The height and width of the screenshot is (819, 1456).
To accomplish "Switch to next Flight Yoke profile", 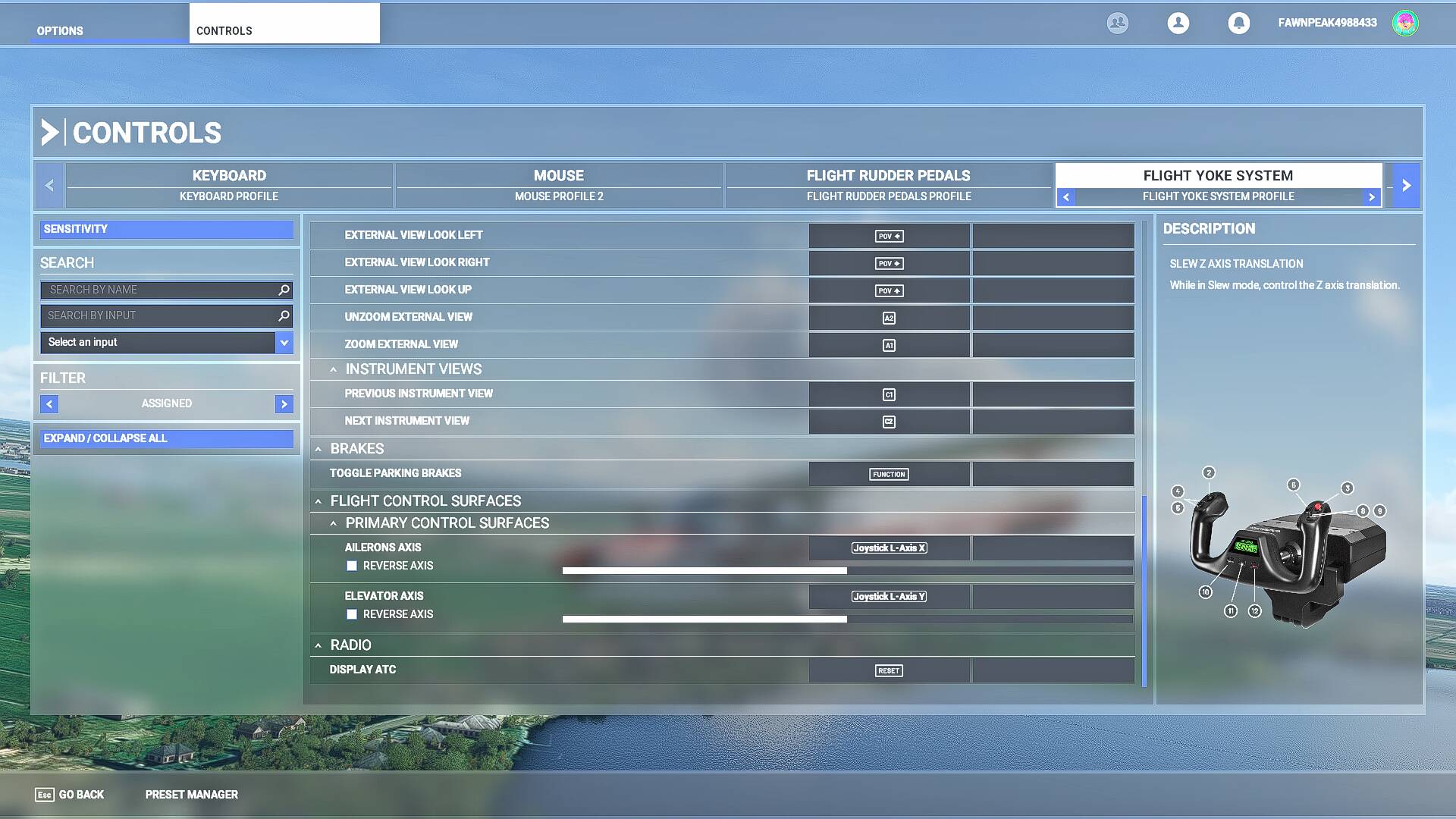I will pos(1371,197).
